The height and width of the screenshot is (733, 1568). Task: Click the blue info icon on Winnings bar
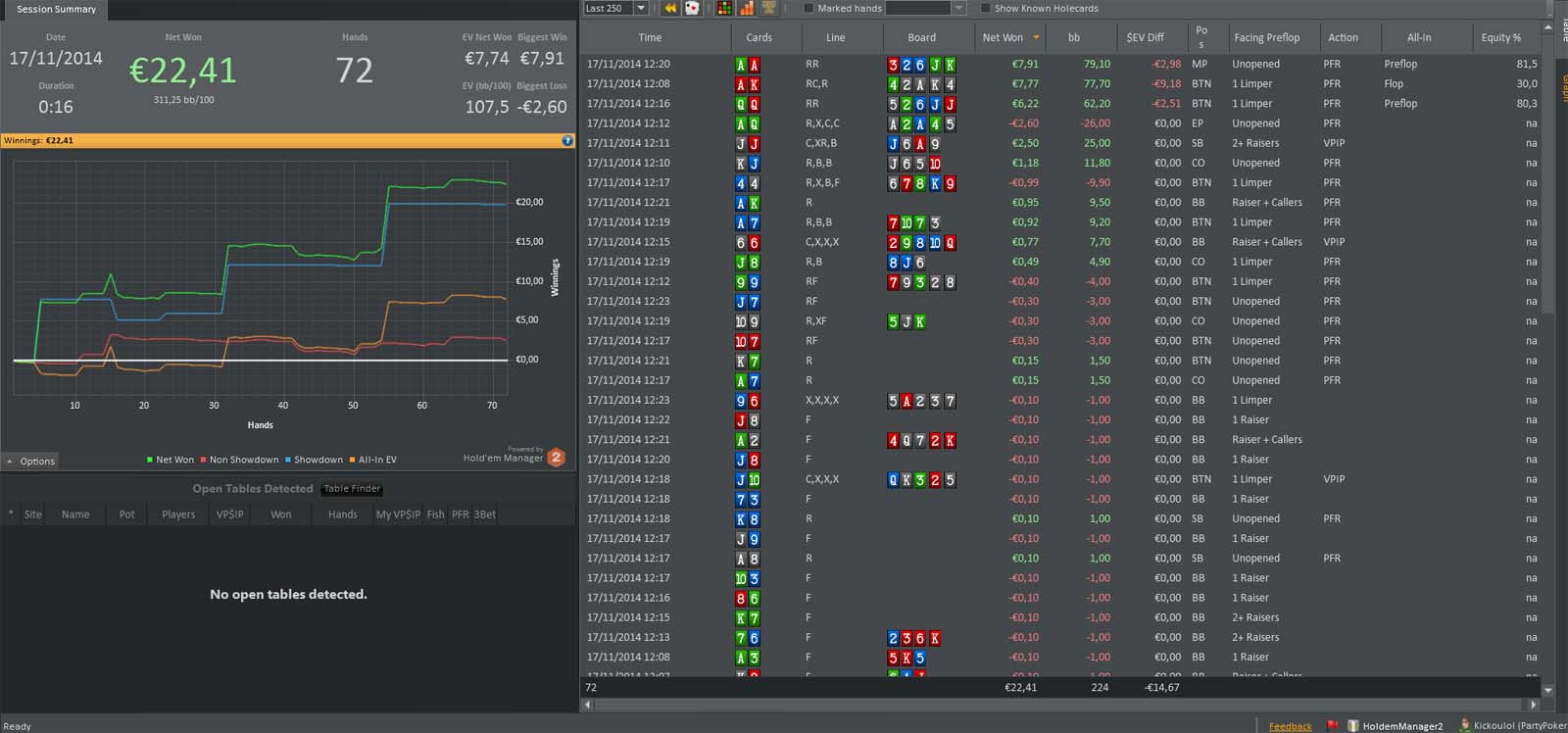(566, 140)
